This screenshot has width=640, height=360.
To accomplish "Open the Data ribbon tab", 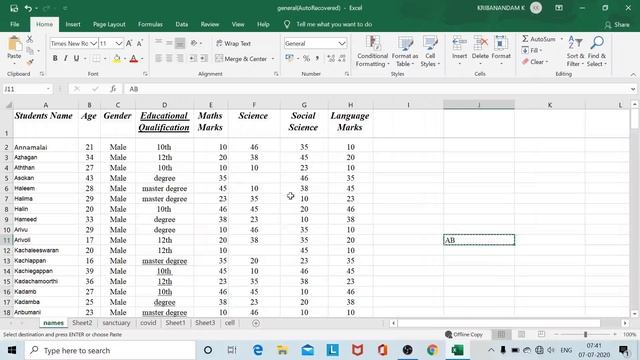I will [182, 24].
